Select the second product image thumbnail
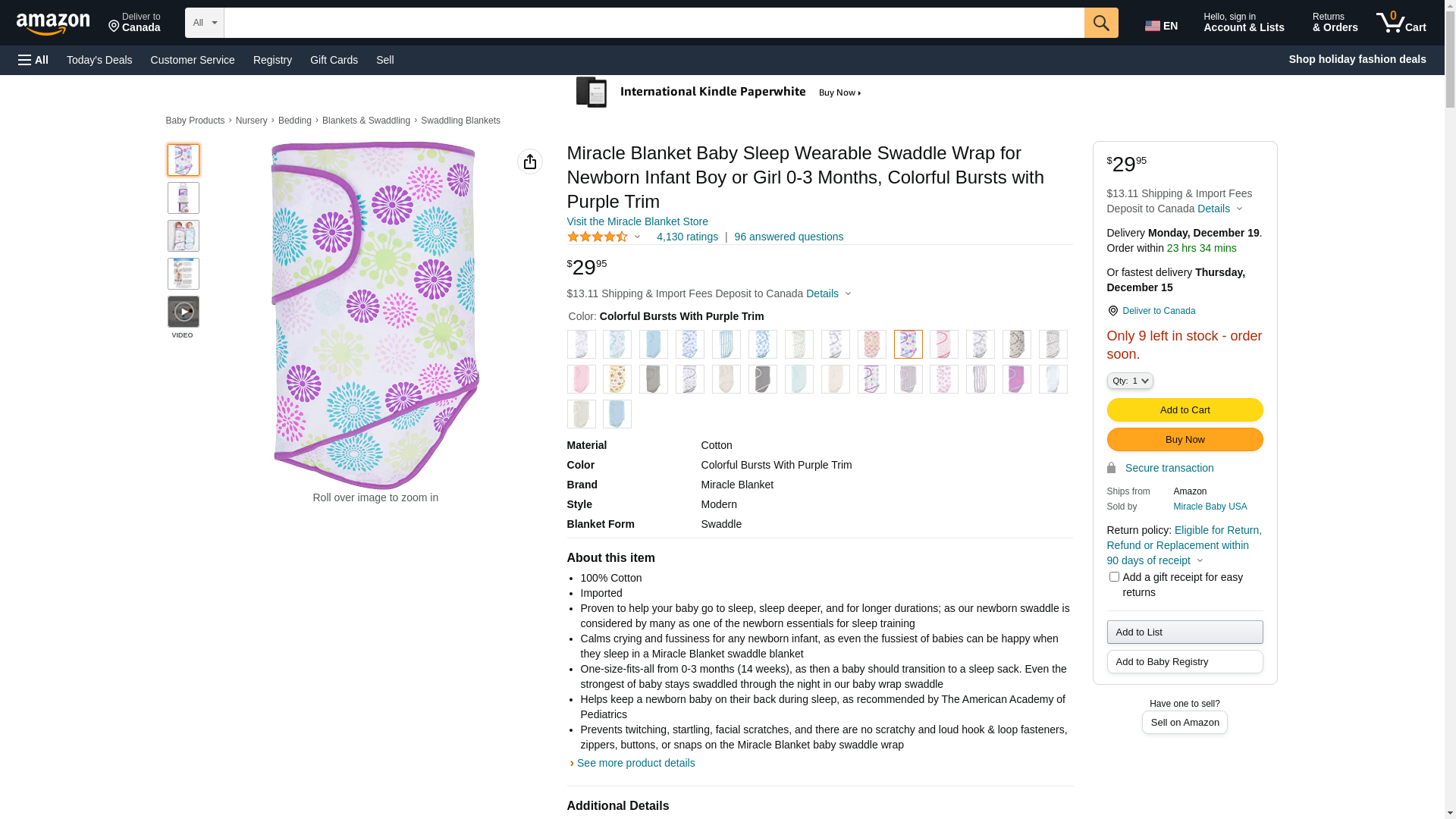The height and width of the screenshot is (819, 1456). pos(184,198)
